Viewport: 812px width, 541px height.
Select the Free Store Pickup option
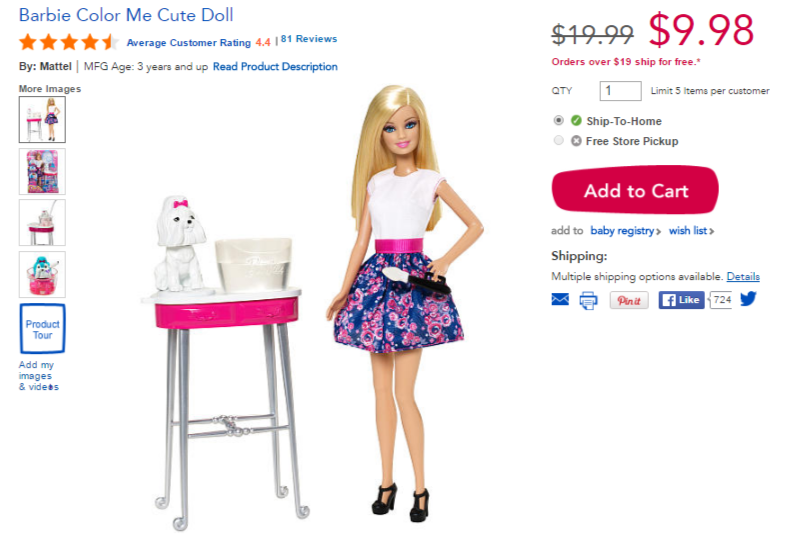[558, 140]
